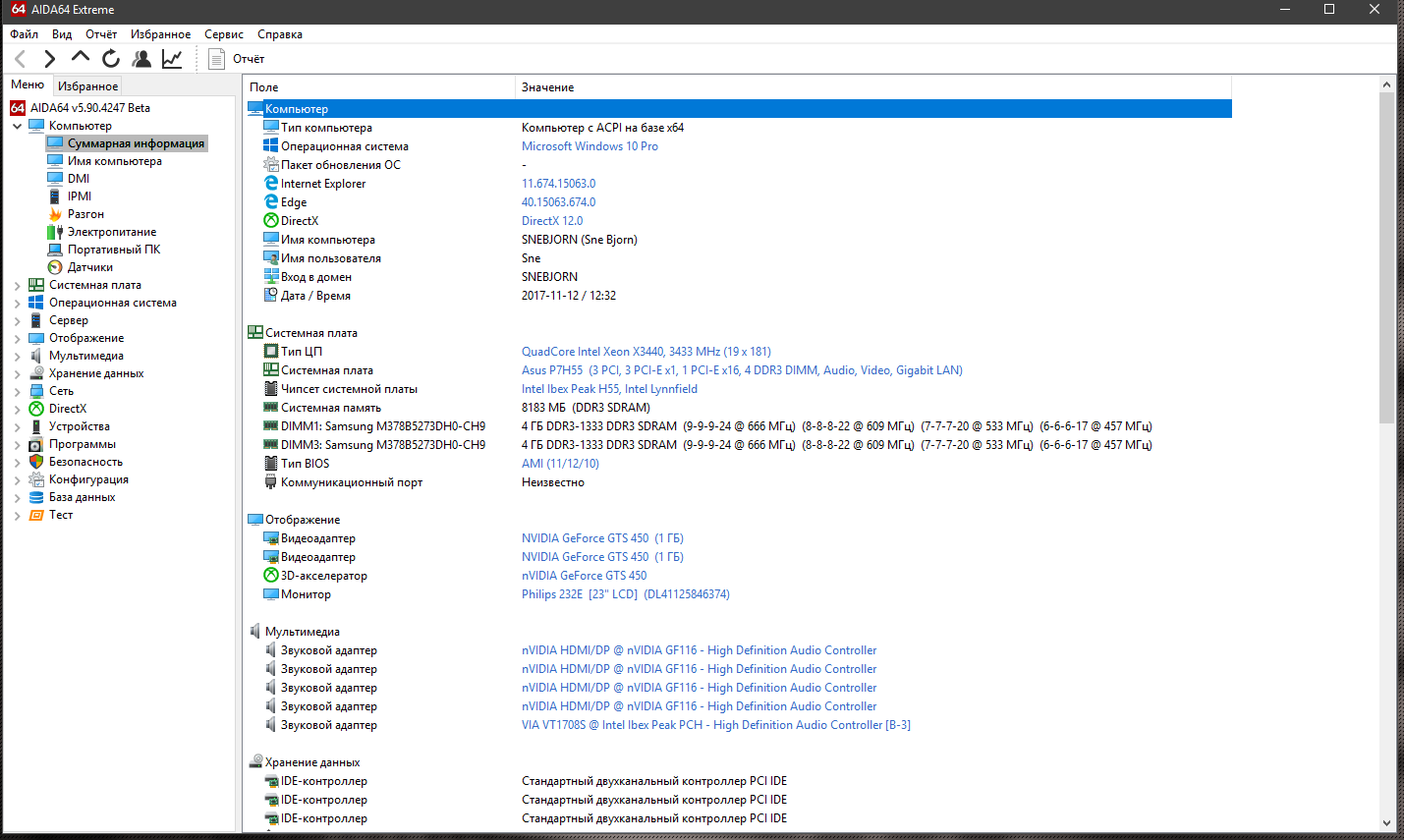Open the Сервис menu
This screenshot has width=1404, height=840.
224,34
